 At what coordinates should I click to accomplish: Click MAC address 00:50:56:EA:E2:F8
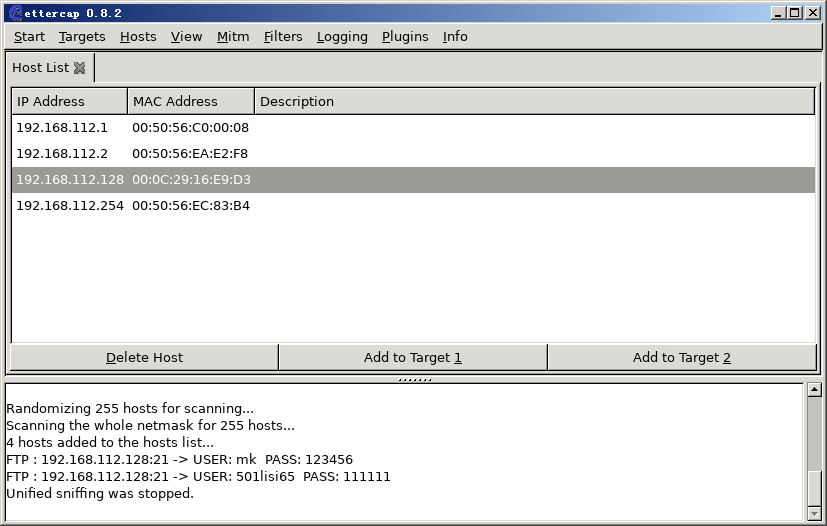pos(190,154)
